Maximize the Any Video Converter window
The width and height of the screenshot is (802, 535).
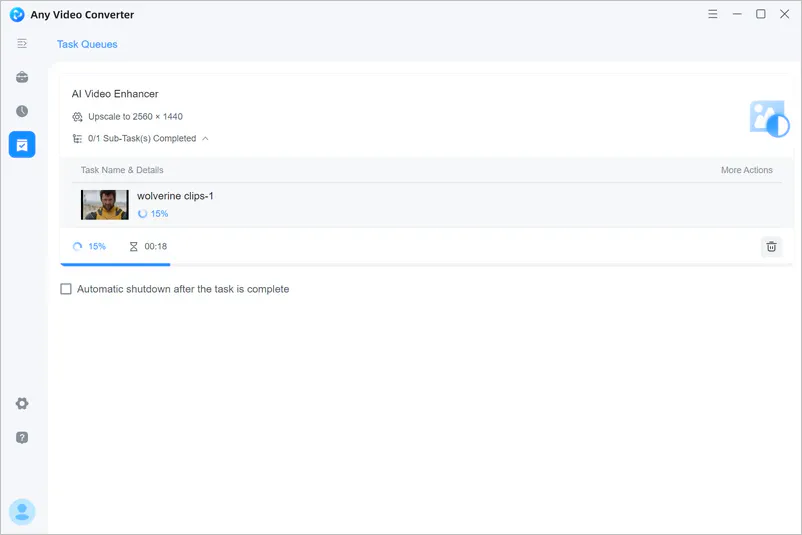(x=761, y=14)
